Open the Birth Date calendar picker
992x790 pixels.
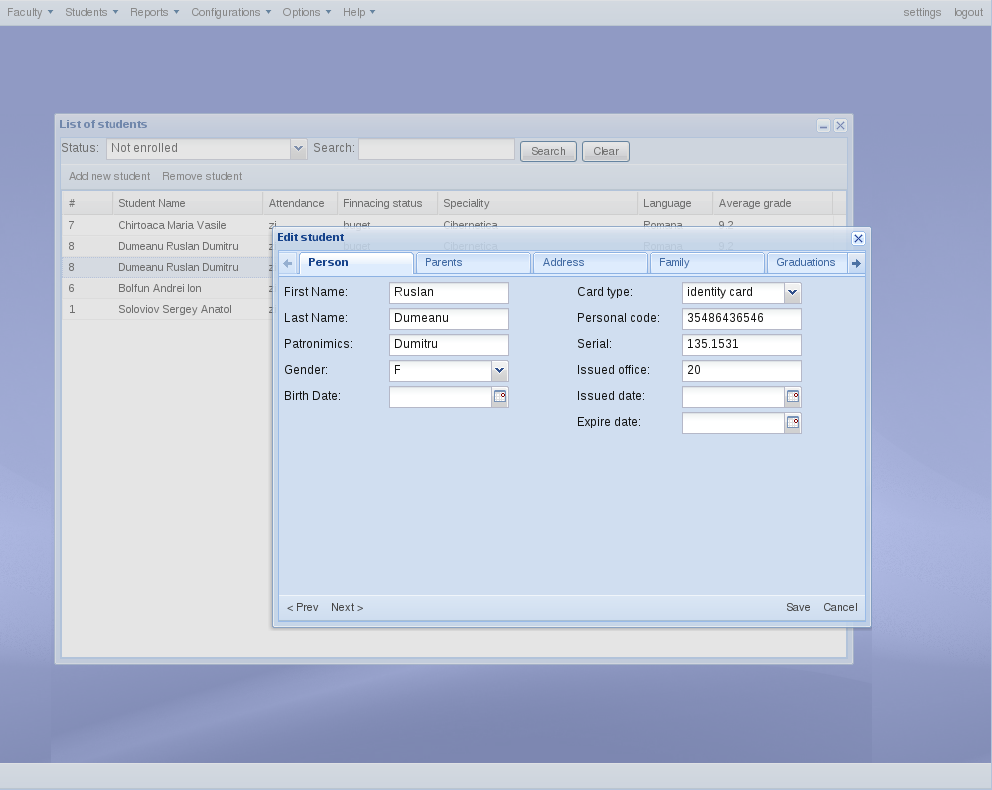(500, 397)
